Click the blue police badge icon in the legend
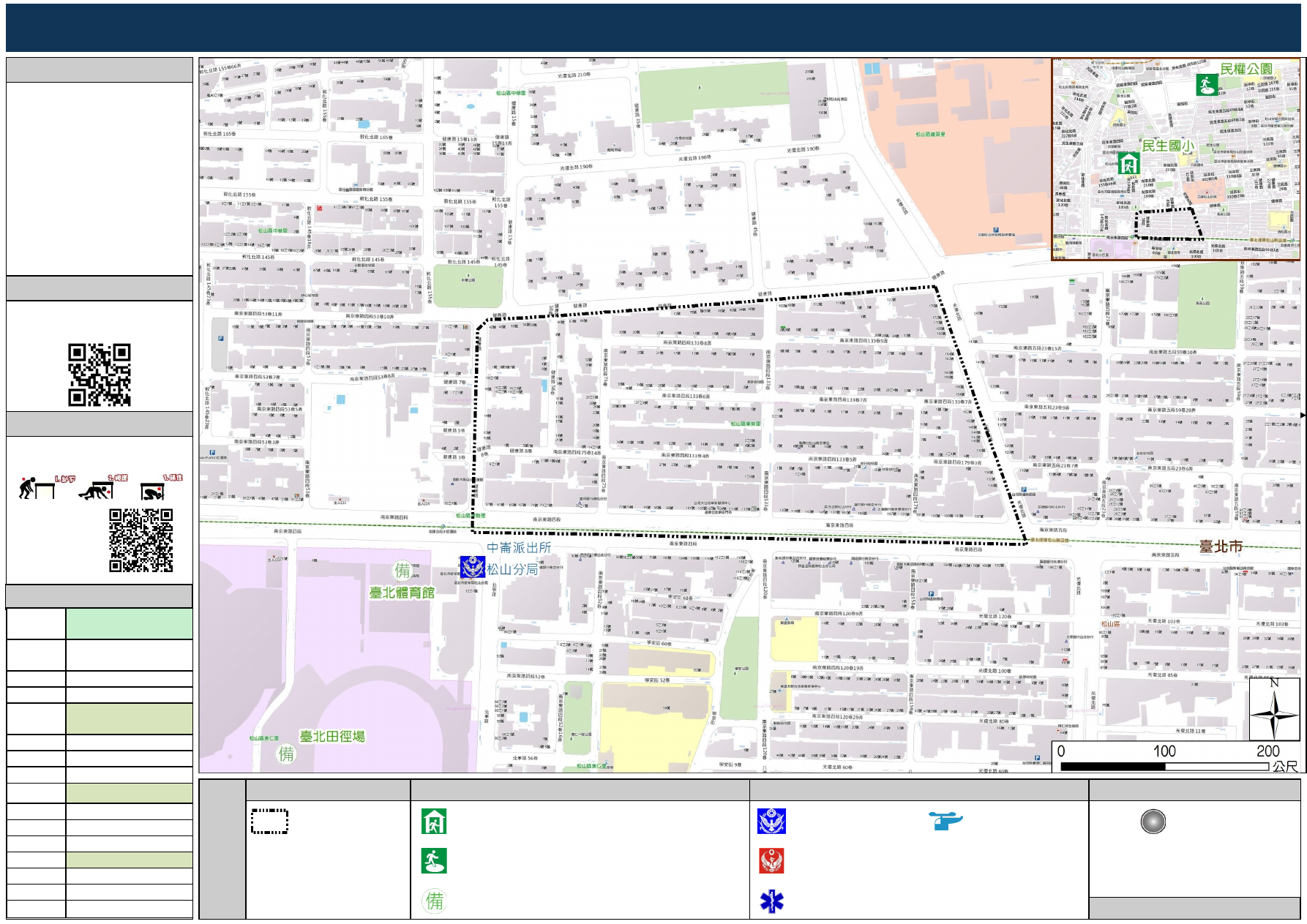The width and height of the screenshot is (1307, 924). click(771, 821)
